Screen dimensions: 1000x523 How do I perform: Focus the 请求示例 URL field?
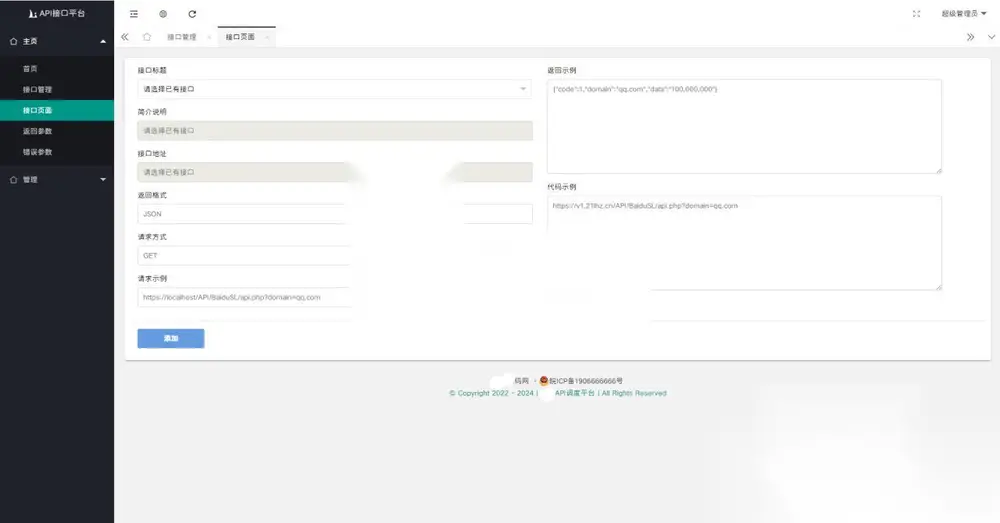coord(244,297)
